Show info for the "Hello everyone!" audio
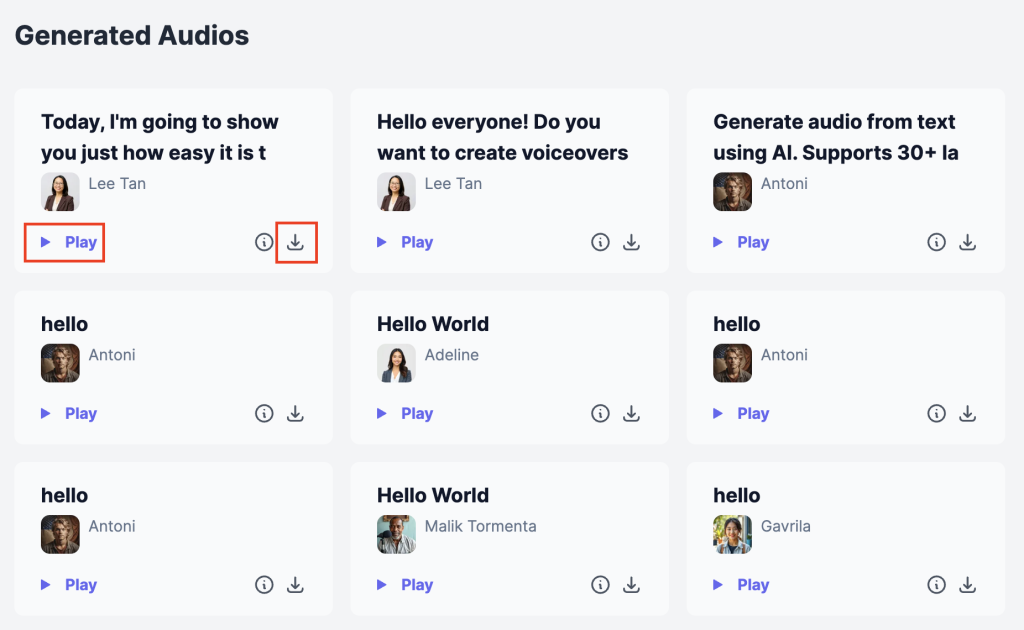 click(600, 242)
